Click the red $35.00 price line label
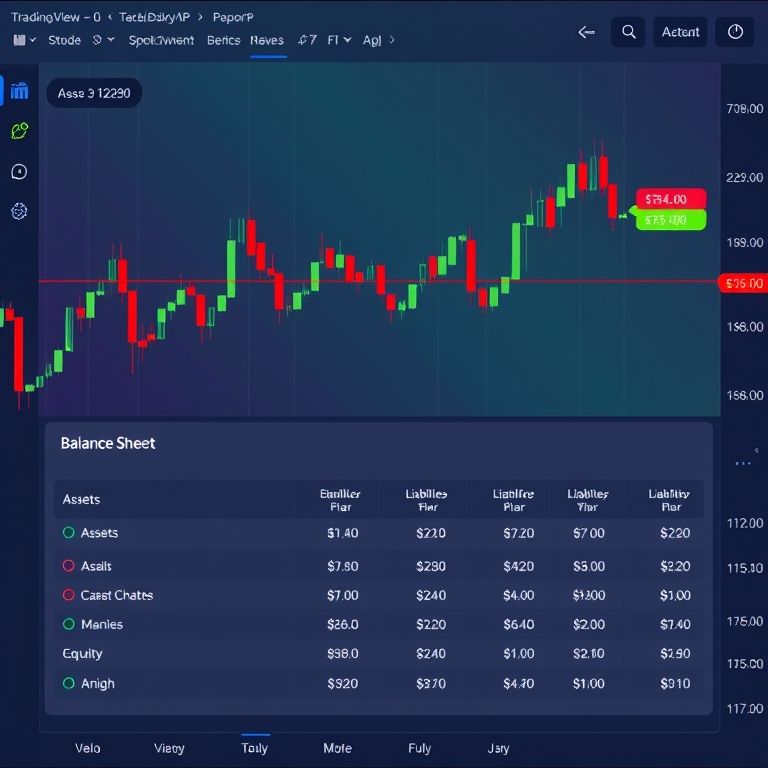Viewport: 768px width, 768px height. click(743, 284)
